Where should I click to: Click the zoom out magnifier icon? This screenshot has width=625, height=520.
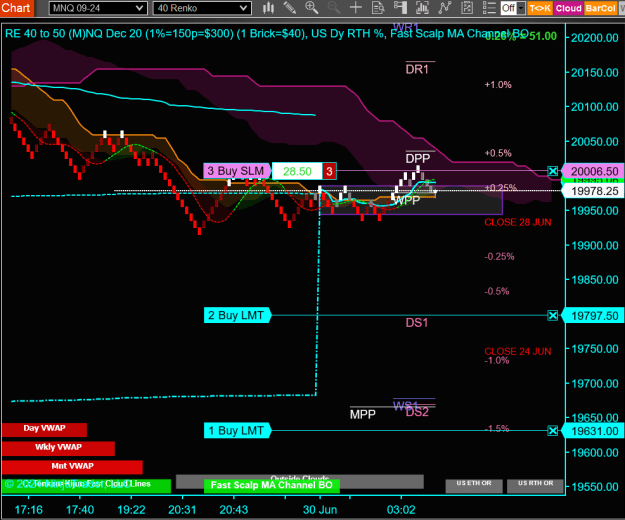click(x=334, y=8)
